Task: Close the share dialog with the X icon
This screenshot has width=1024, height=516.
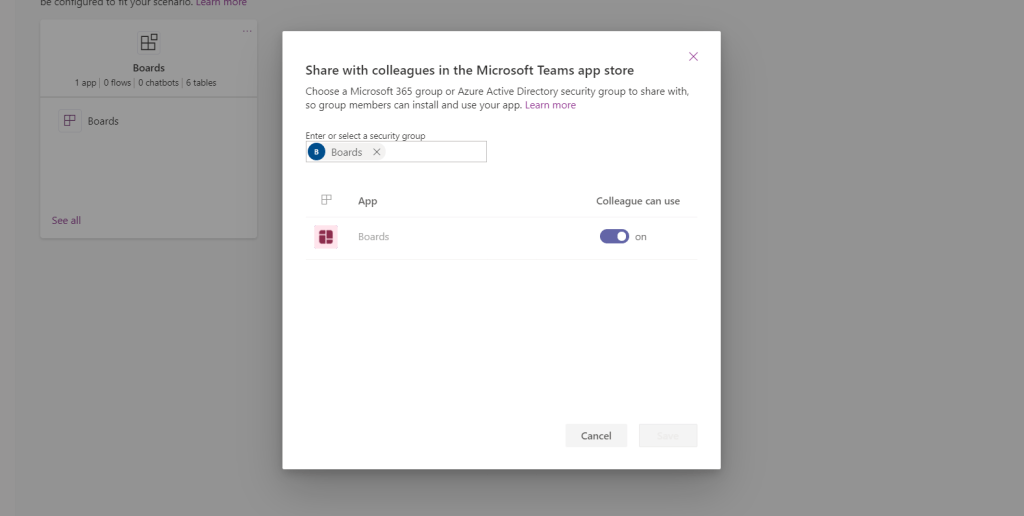Action: tap(693, 56)
